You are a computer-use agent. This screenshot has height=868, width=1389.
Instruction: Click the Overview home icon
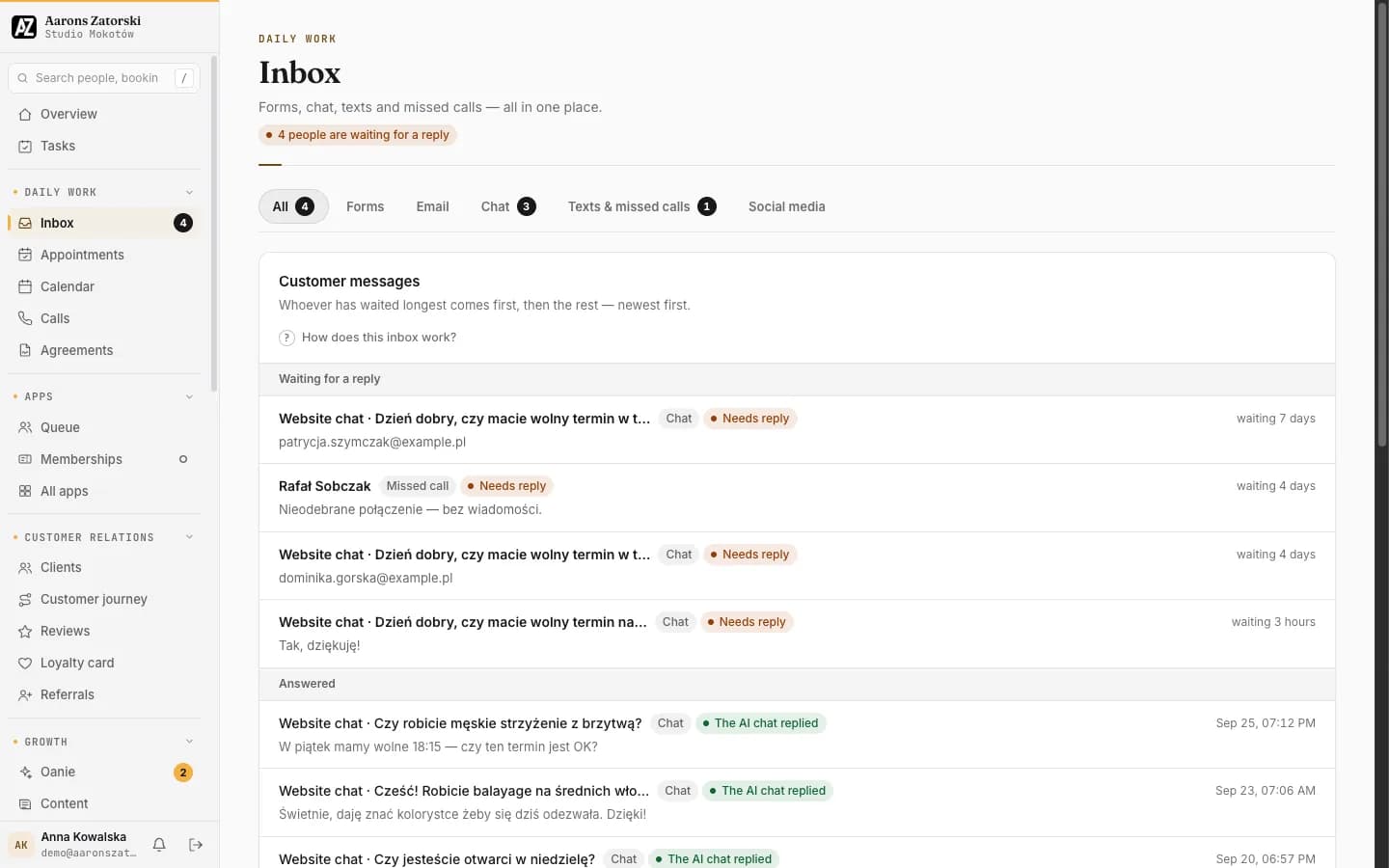[25, 114]
